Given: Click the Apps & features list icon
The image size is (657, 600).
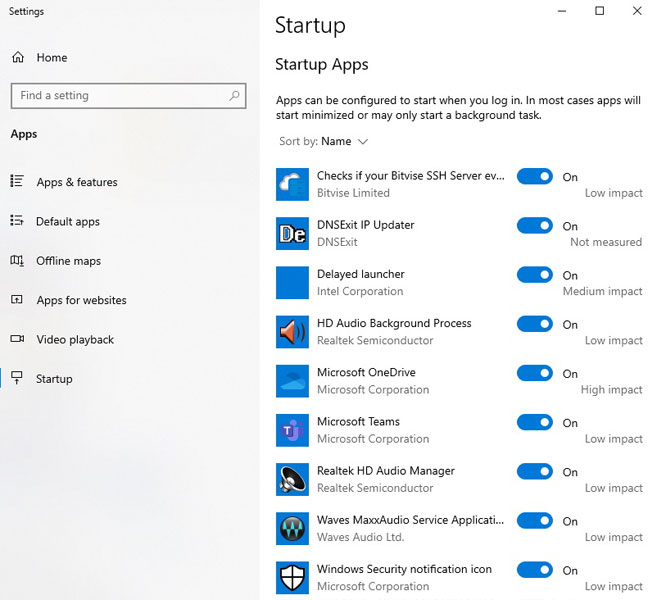Looking at the screenshot, I should click(17, 181).
